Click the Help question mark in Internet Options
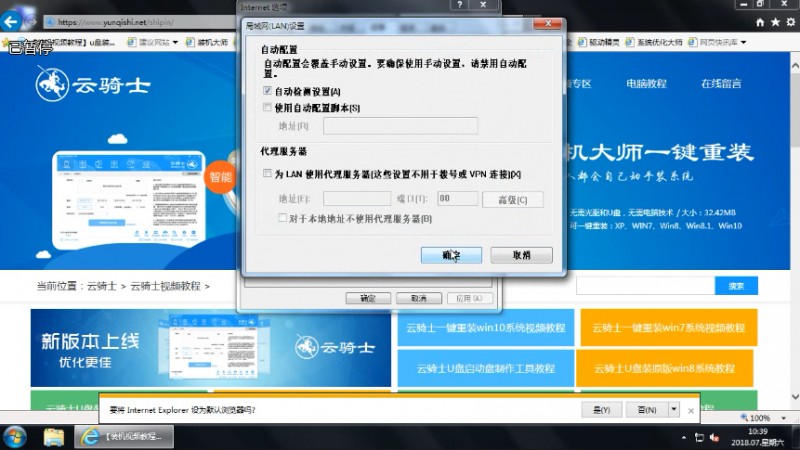Screen dimensions: 800x450 tap(460, 5)
